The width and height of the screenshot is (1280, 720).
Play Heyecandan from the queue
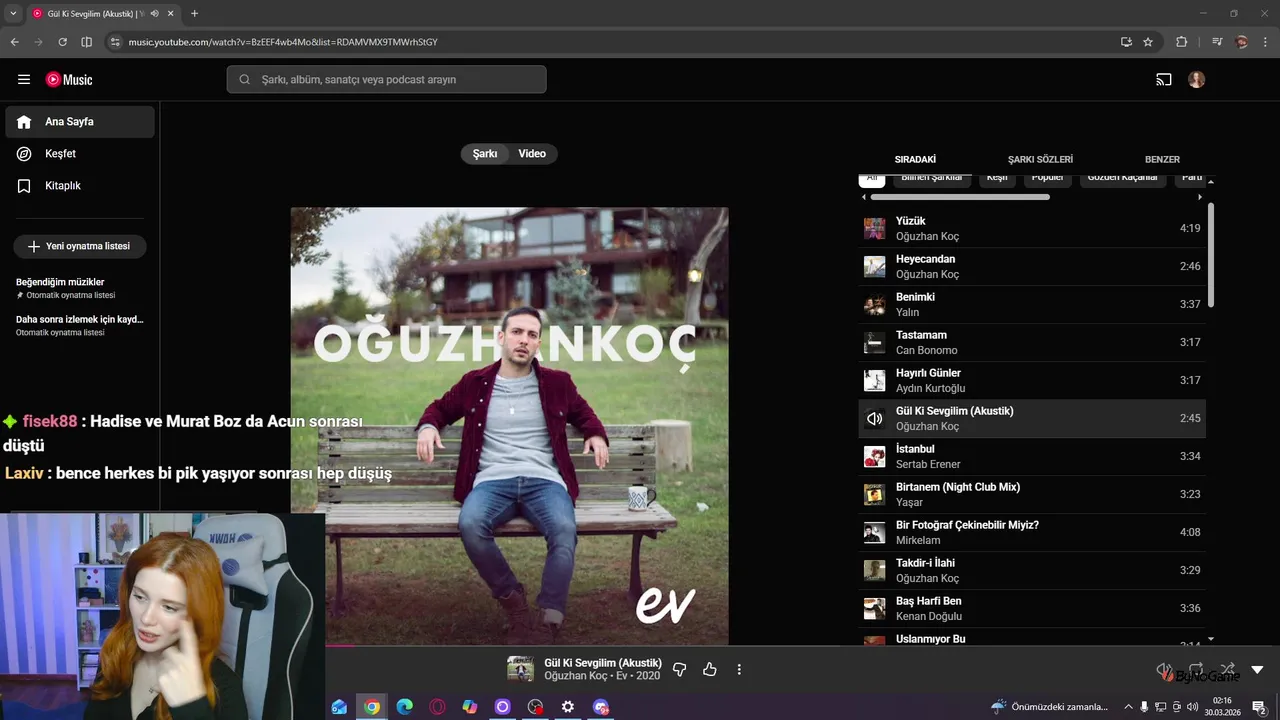point(1032,266)
